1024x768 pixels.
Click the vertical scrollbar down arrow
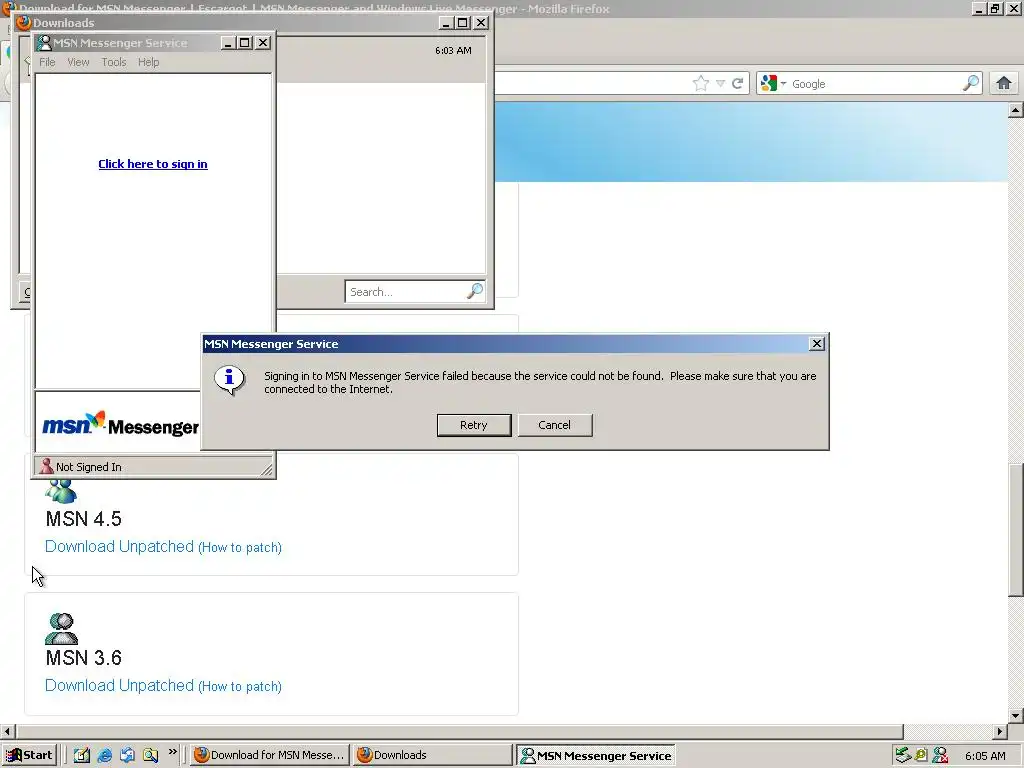pos(1015,714)
